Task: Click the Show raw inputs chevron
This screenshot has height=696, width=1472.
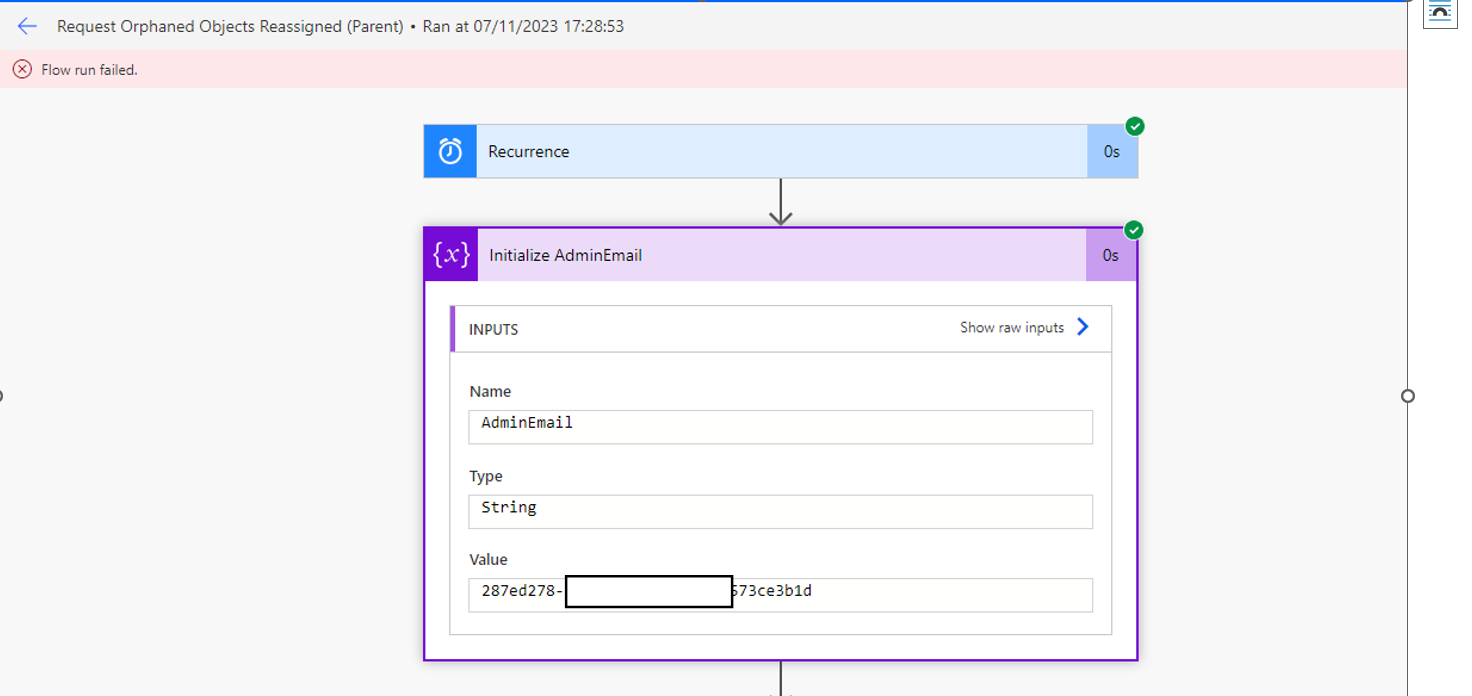Action: (x=1083, y=326)
